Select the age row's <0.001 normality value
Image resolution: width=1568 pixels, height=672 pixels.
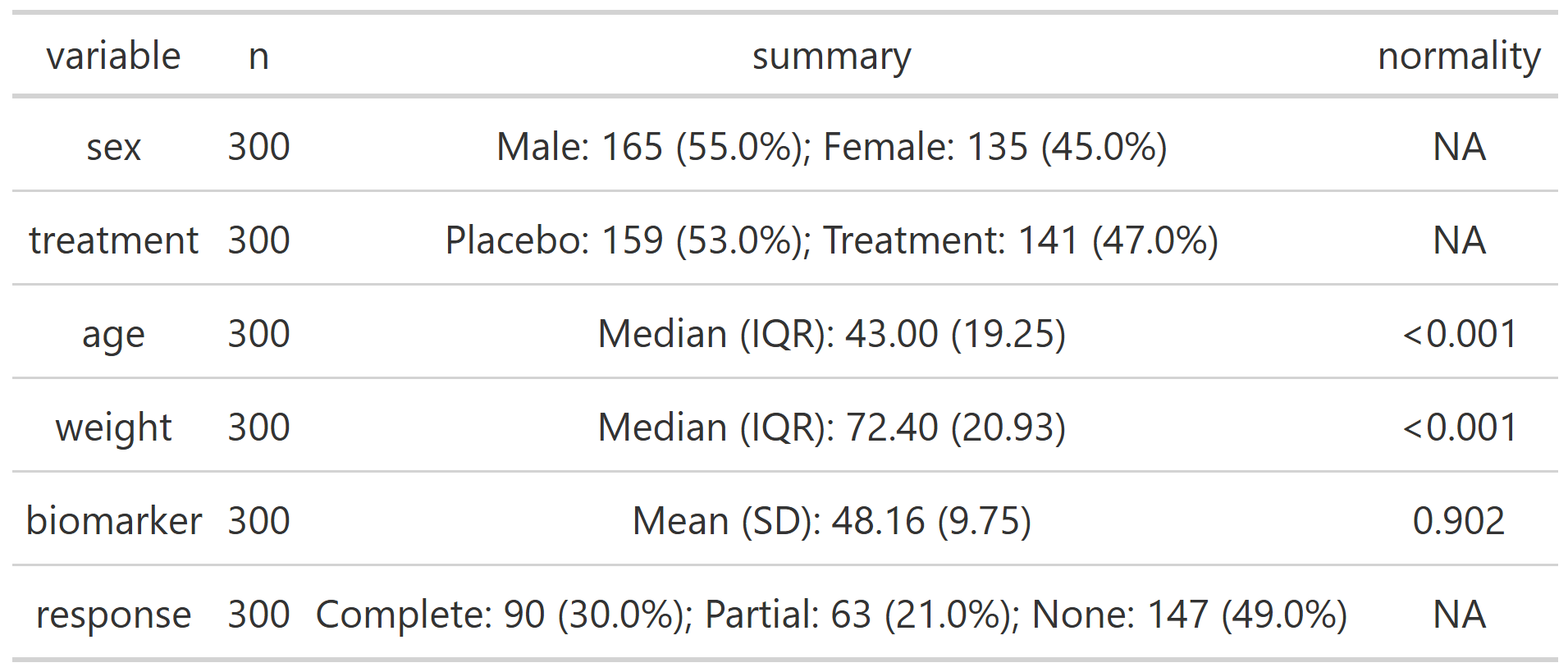click(1459, 335)
